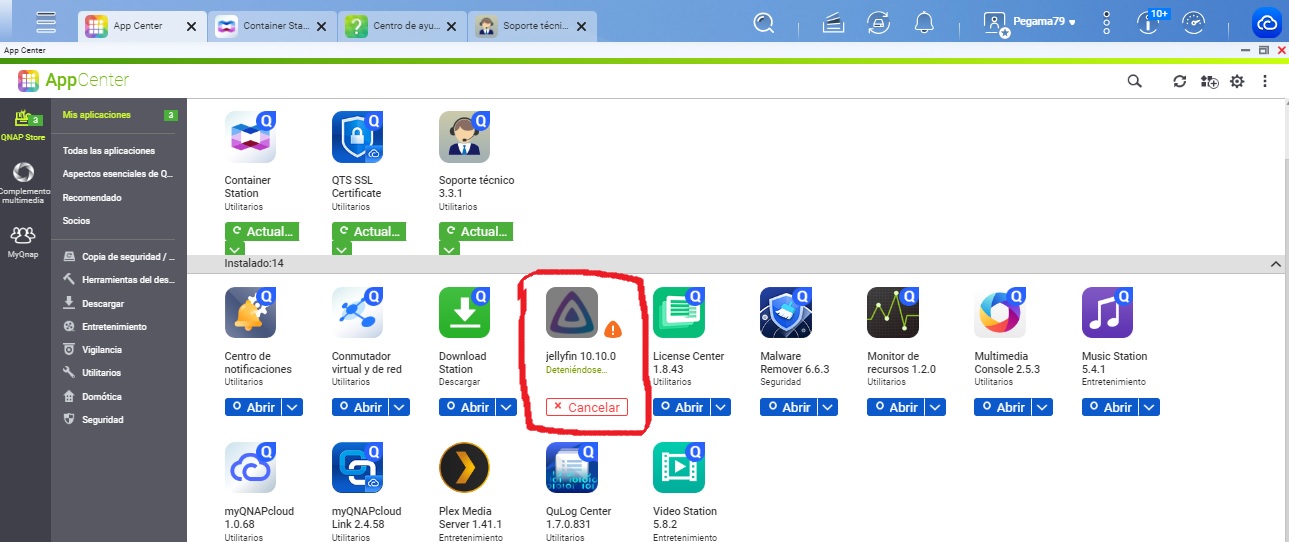
Task: Click the Plex Media Server app icon
Action: coord(464,468)
